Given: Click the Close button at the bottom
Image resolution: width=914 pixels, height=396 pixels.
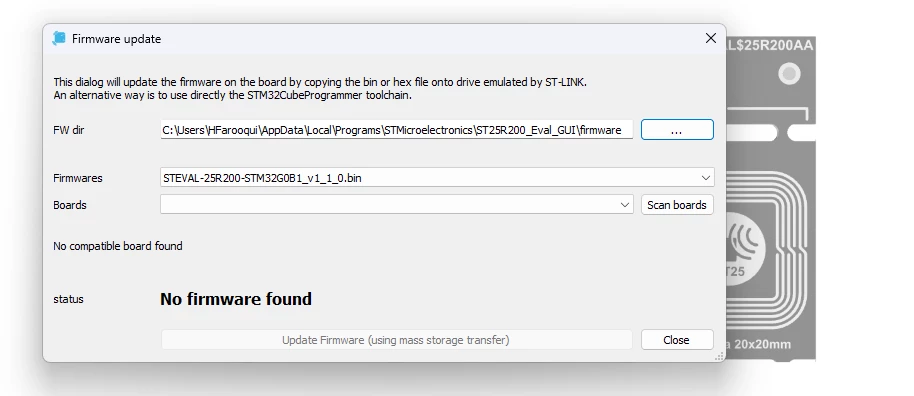Looking at the screenshot, I should [677, 339].
